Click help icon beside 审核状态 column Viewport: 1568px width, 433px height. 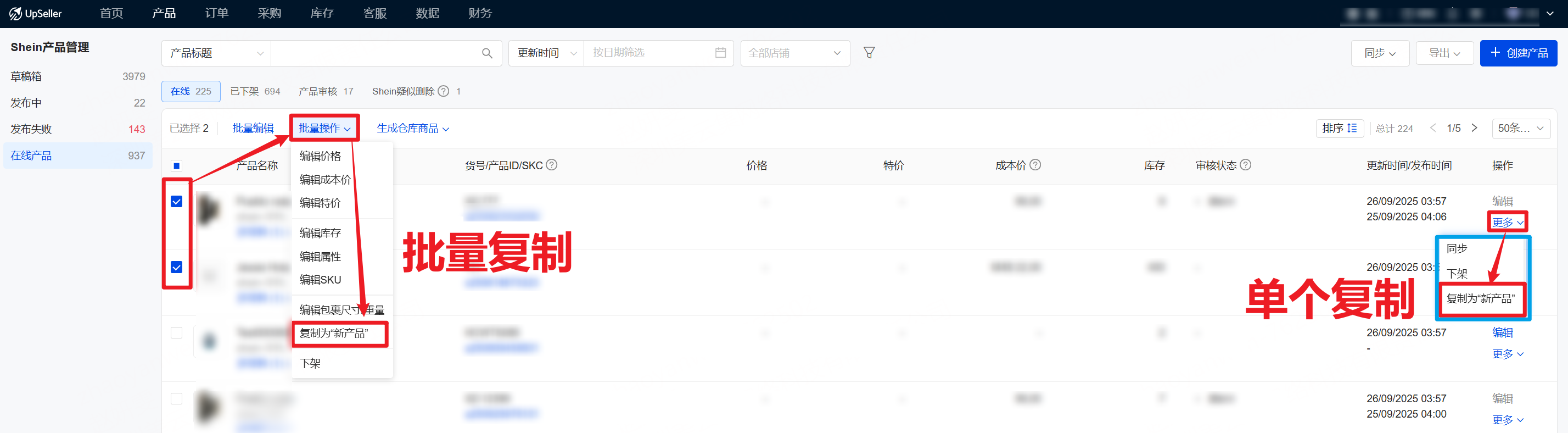click(1245, 165)
